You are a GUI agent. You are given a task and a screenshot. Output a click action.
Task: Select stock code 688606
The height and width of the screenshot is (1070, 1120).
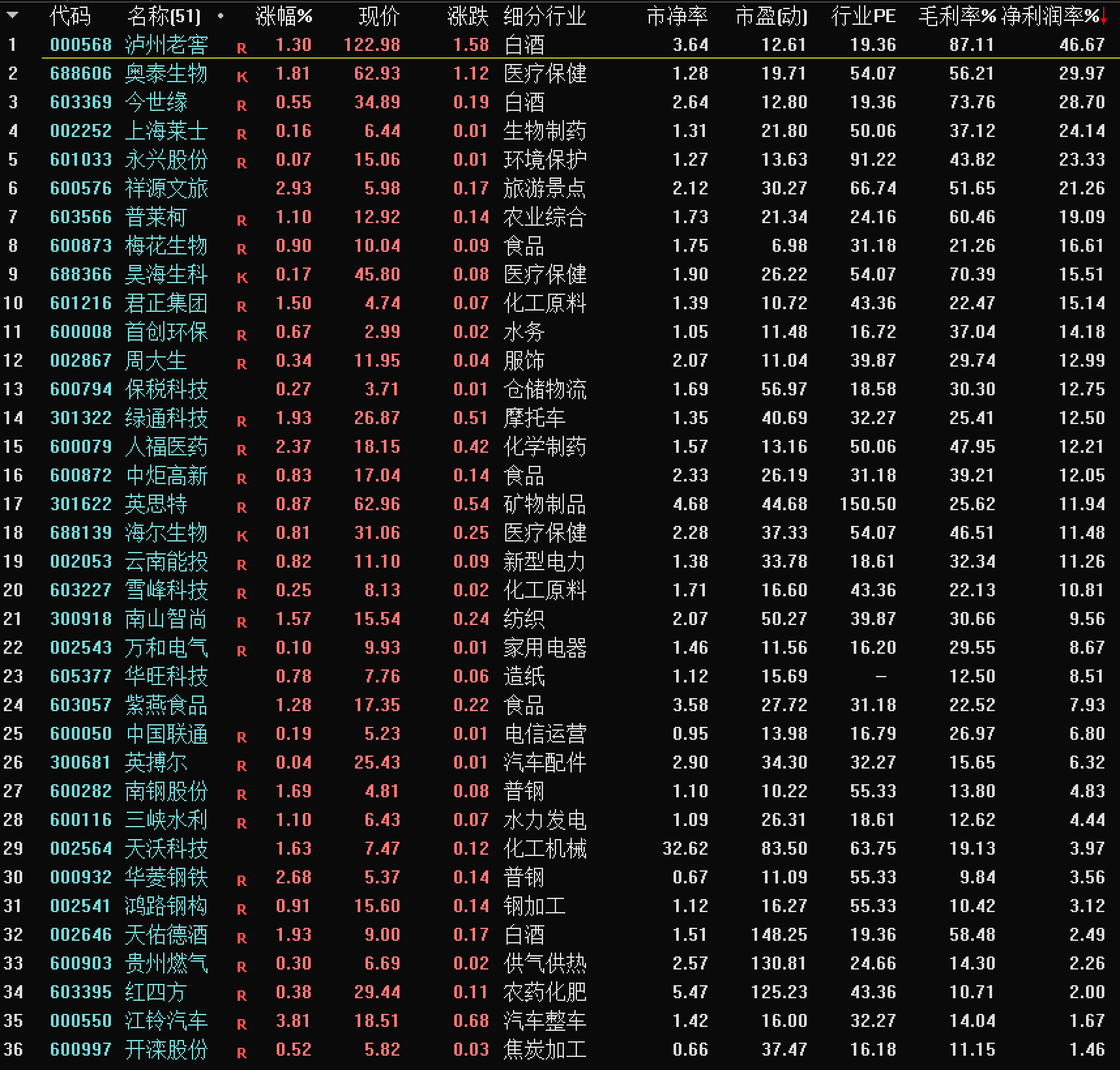(81, 73)
